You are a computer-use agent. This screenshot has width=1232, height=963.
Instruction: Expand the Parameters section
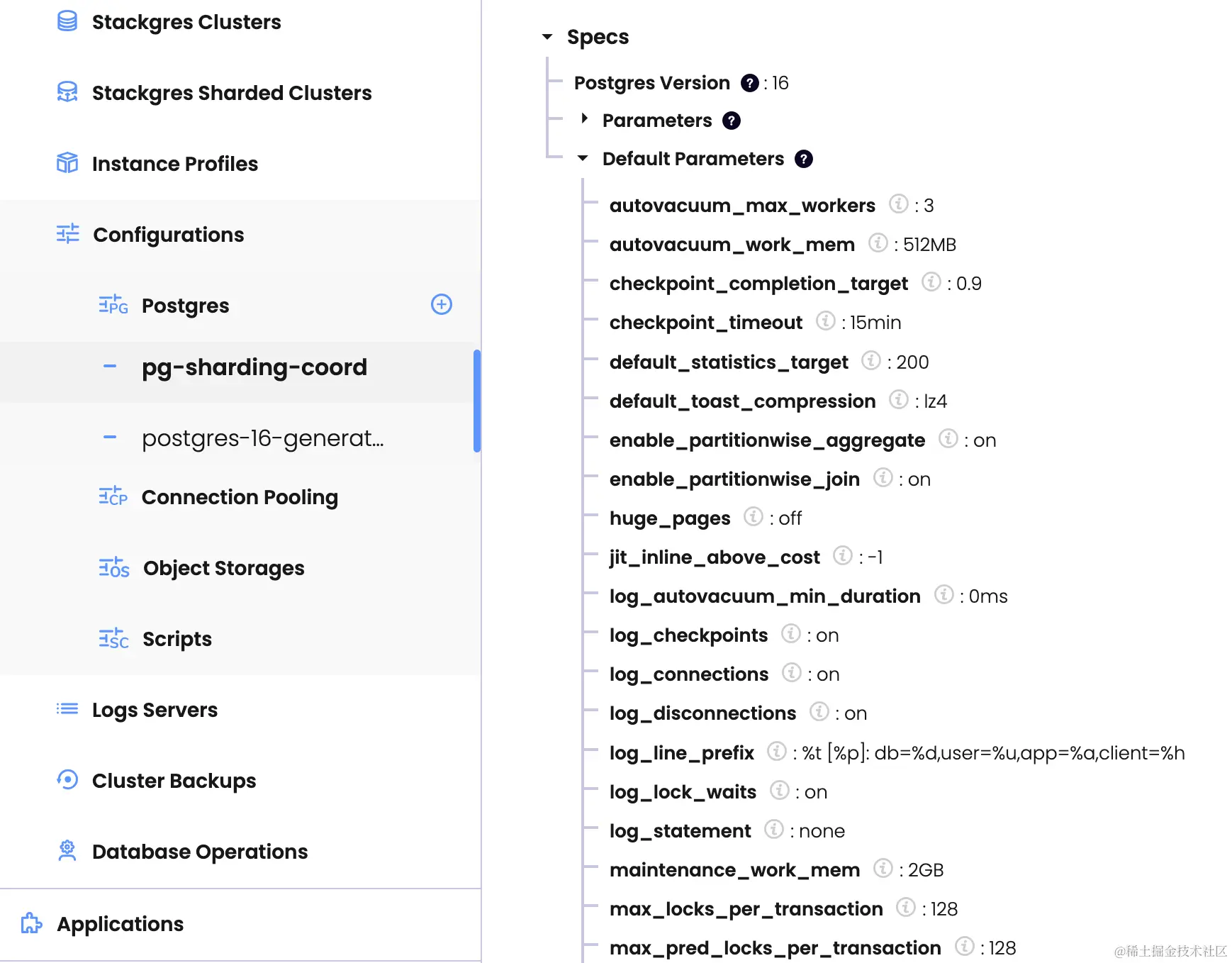click(x=584, y=120)
